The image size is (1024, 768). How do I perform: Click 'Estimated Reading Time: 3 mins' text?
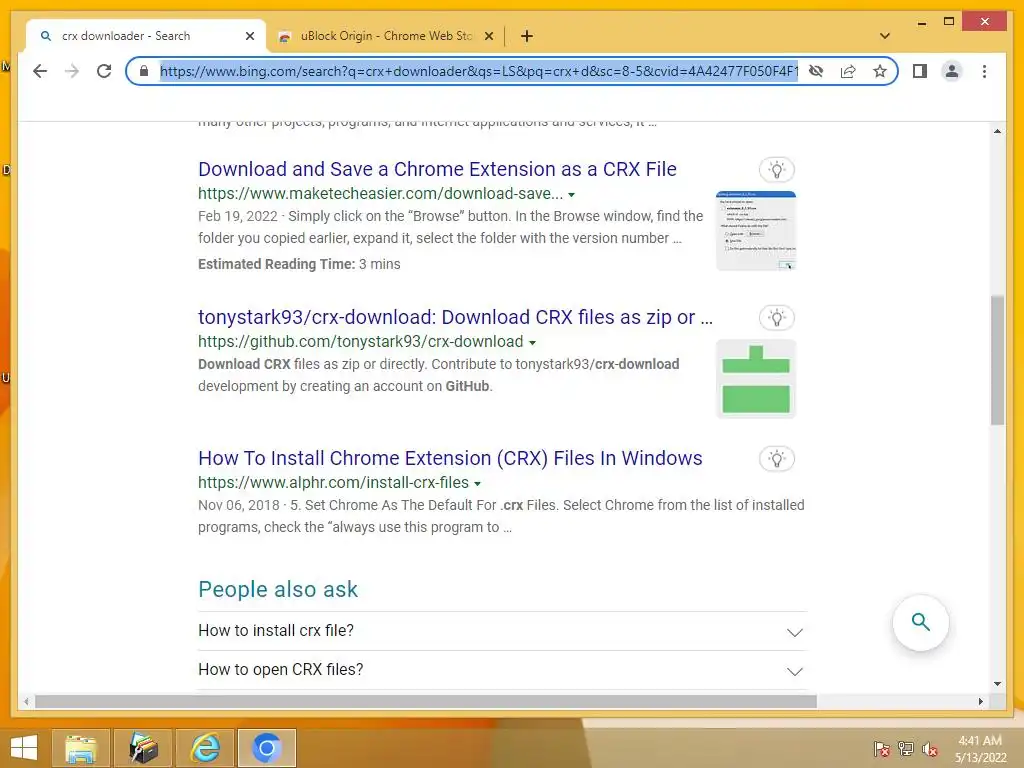pyautogui.click(x=299, y=264)
